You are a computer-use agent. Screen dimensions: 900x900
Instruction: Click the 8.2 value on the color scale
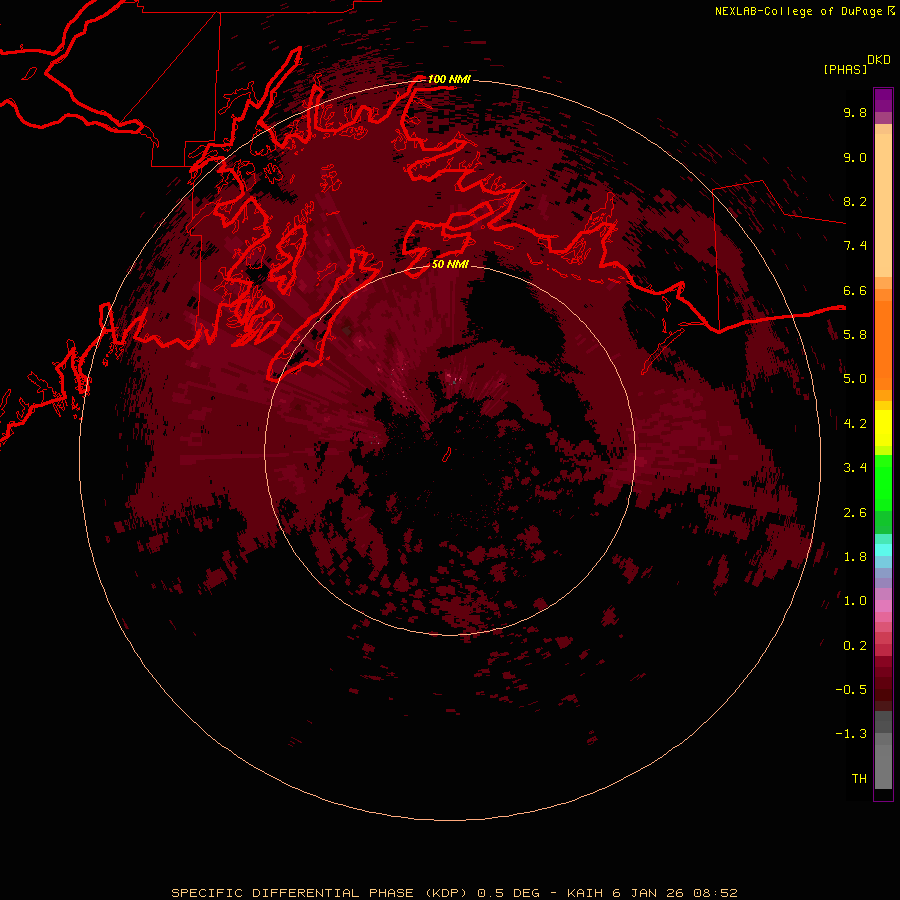tap(855, 201)
